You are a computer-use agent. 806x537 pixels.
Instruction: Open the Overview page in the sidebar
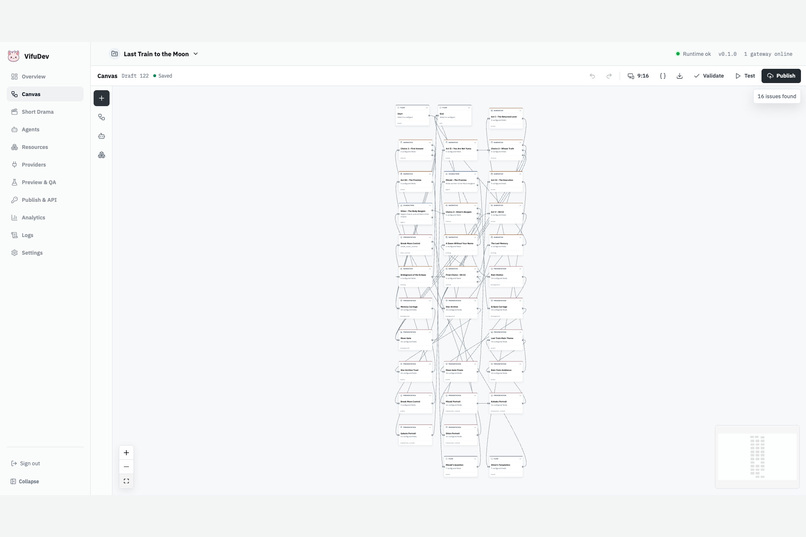point(45,77)
